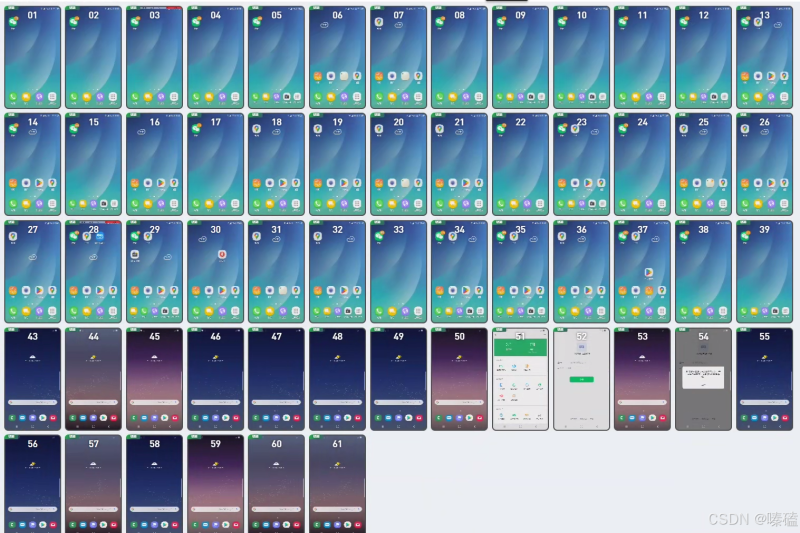Open the apps drawer icon on phone 10

tap(603, 96)
